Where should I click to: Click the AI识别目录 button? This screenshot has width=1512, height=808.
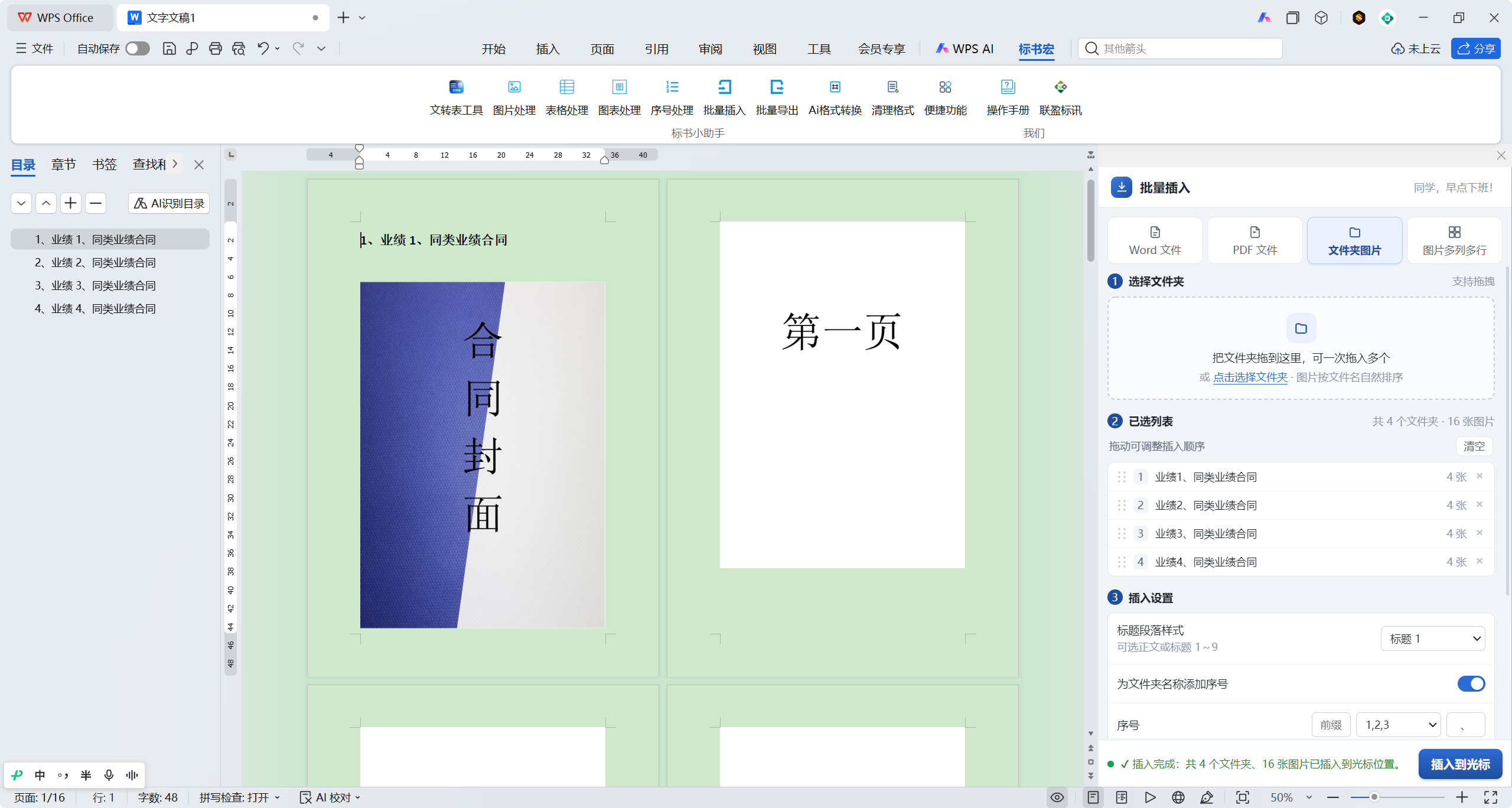coord(169,203)
